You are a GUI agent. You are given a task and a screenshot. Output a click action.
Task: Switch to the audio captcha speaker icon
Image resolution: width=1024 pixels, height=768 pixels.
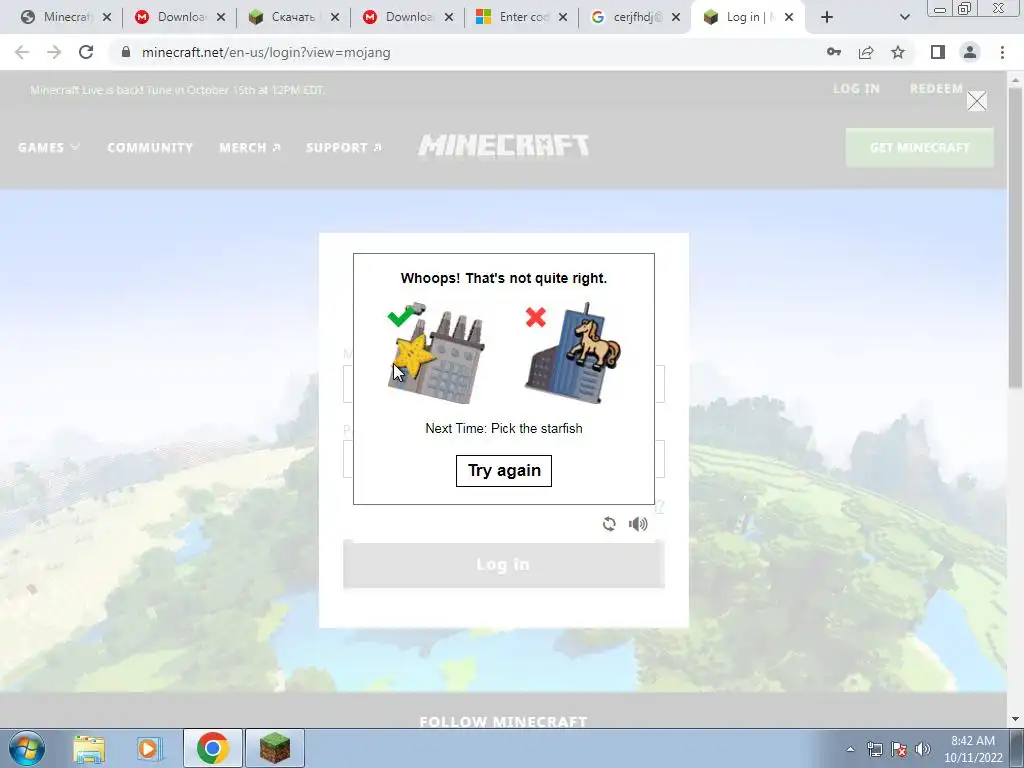[x=638, y=524]
